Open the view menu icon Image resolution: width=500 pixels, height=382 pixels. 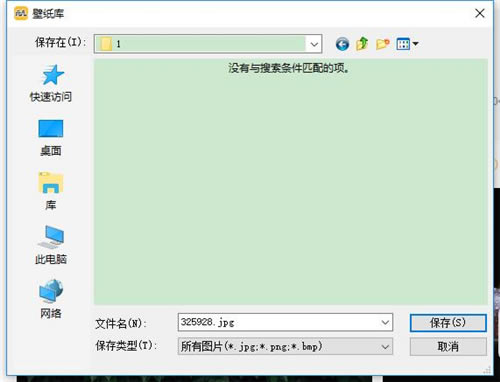pos(403,44)
